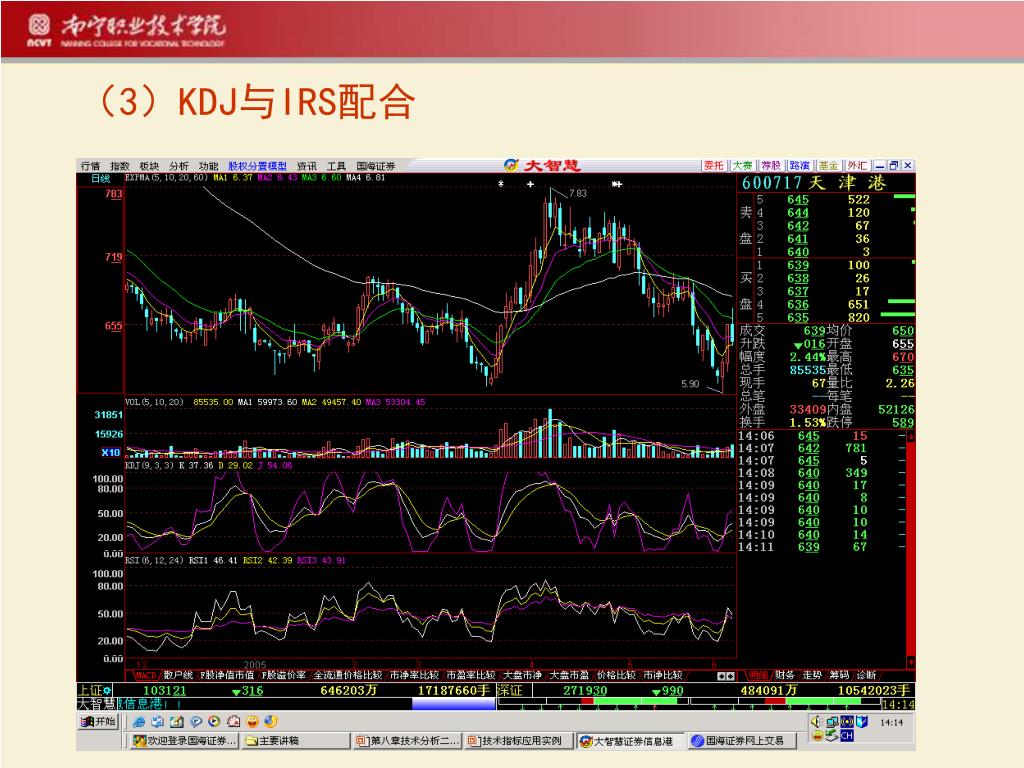The image size is (1024, 768).
Task: Open 大智慧证券信息港 taskbar button
Action: [x=630, y=741]
